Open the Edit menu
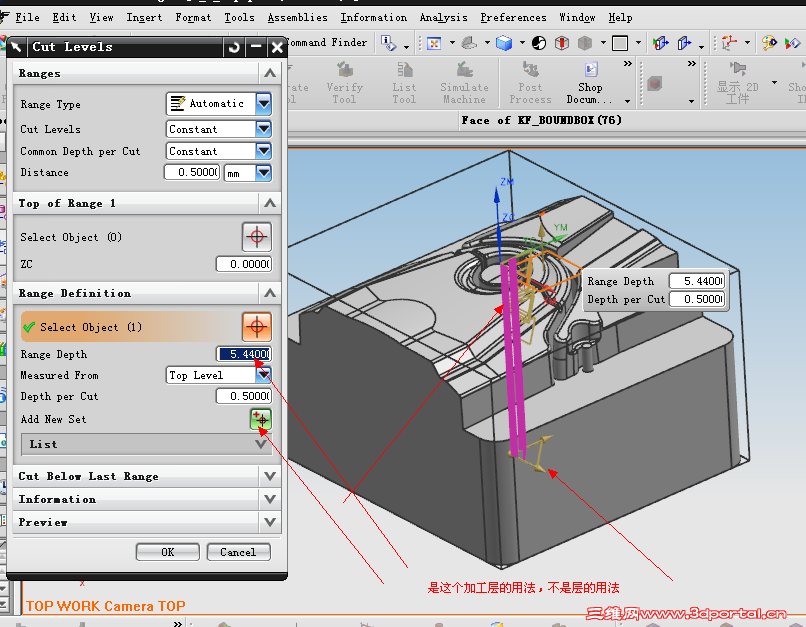The height and width of the screenshot is (627, 806). coord(64,17)
